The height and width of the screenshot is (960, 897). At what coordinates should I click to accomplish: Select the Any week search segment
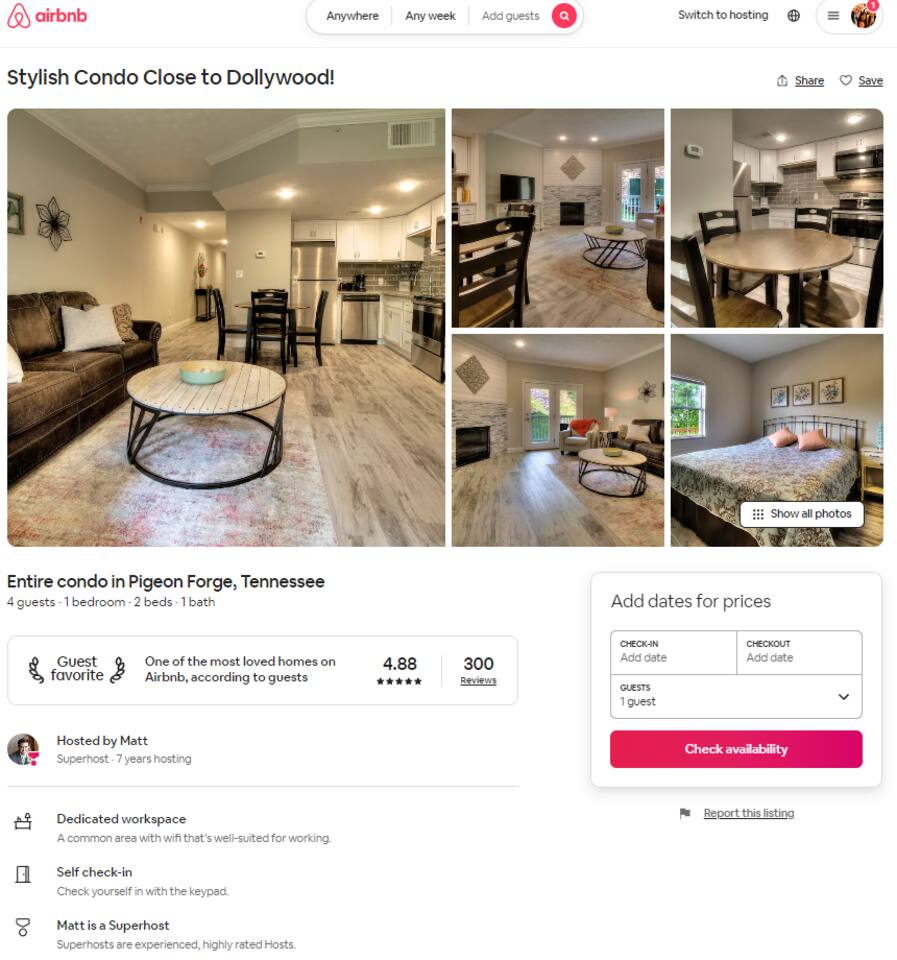(430, 16)
